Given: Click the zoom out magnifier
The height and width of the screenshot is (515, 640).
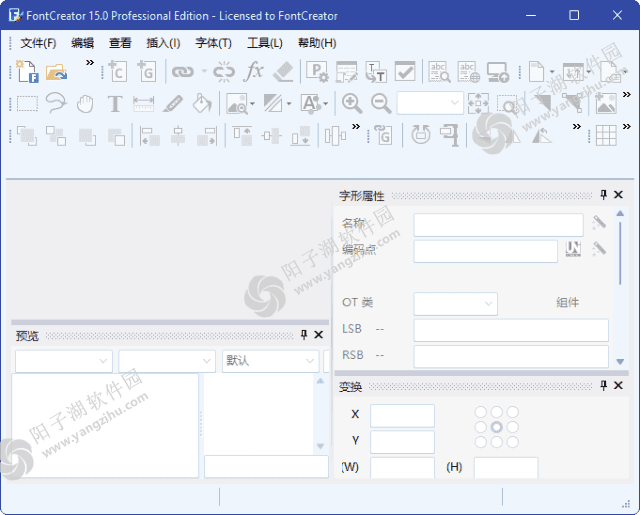Looking at the screenshot, I should click(x=381, y=104).
